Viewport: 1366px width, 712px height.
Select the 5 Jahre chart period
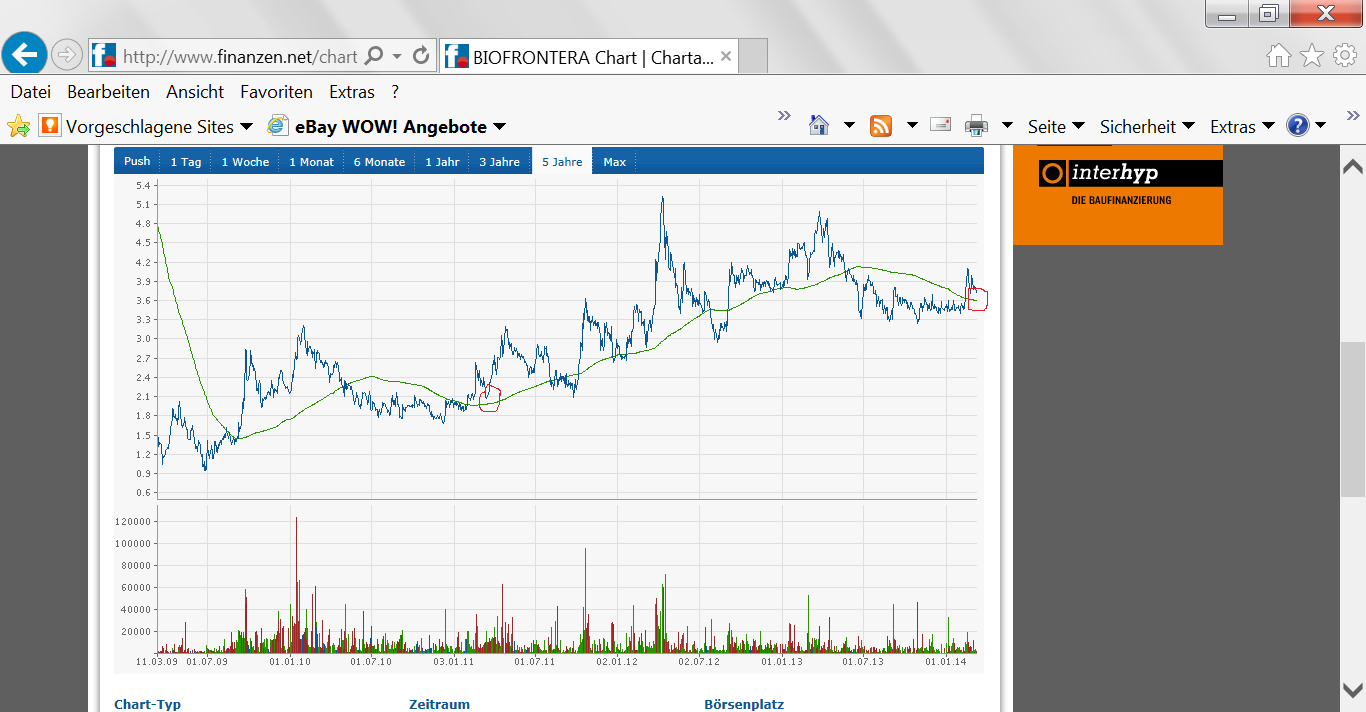562,161
